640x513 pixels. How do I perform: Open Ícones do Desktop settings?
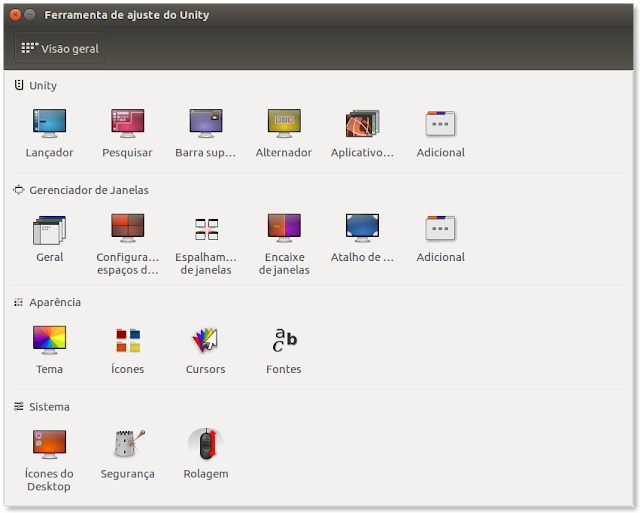coord(49,445)
